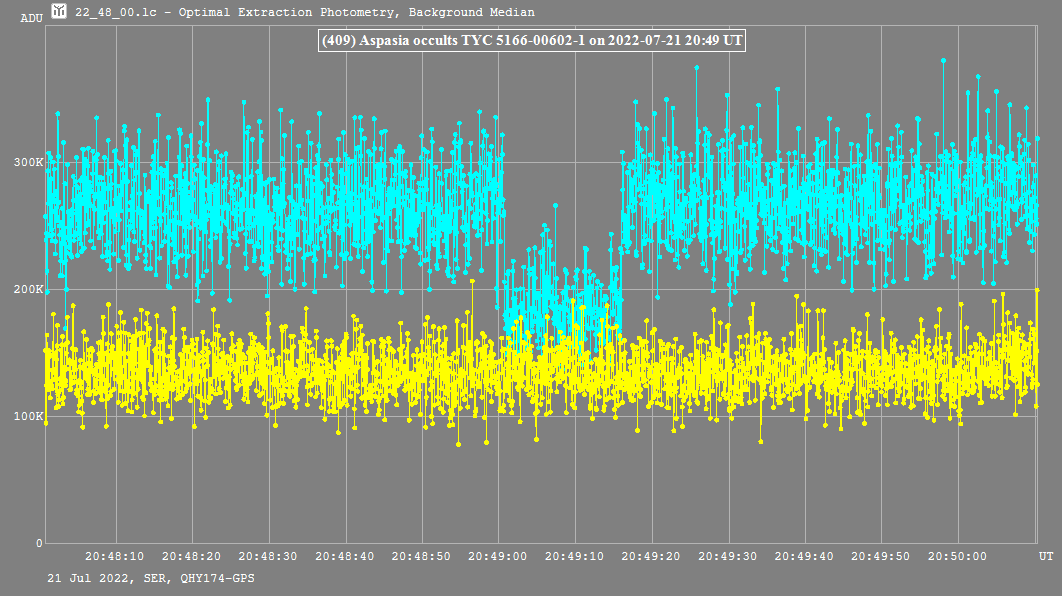Viewport: 1062px width, 596px height.
Task: Select the 20:49:00 time tick label
Action: click(499, 556)
